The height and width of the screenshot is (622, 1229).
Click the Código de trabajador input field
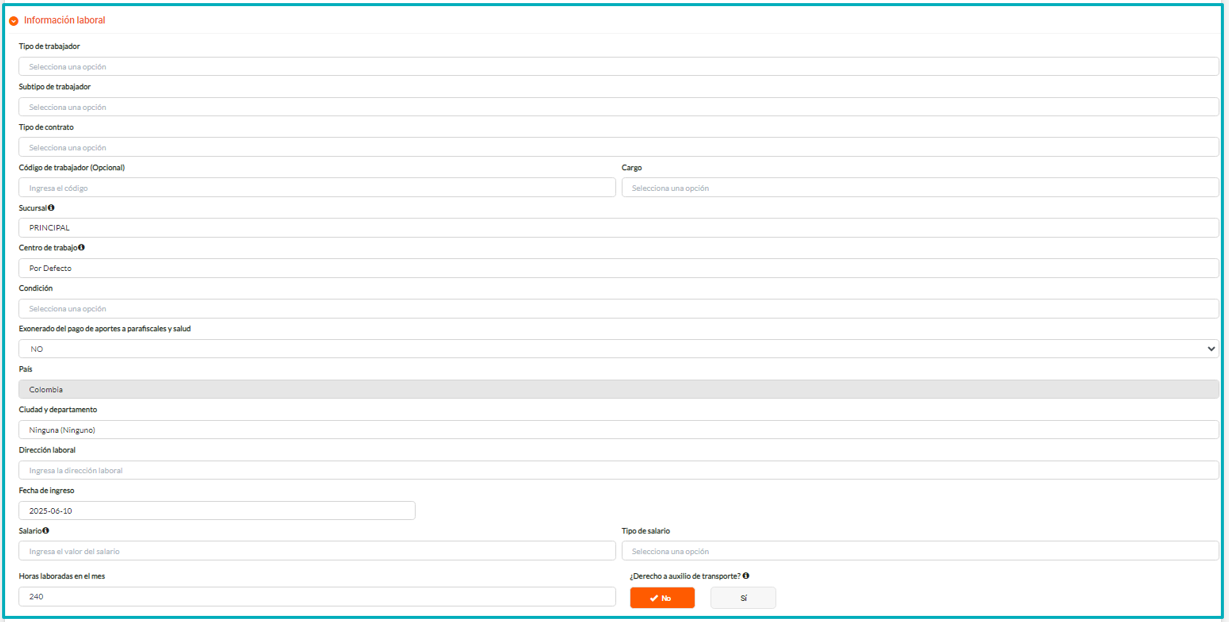(316, 188)
